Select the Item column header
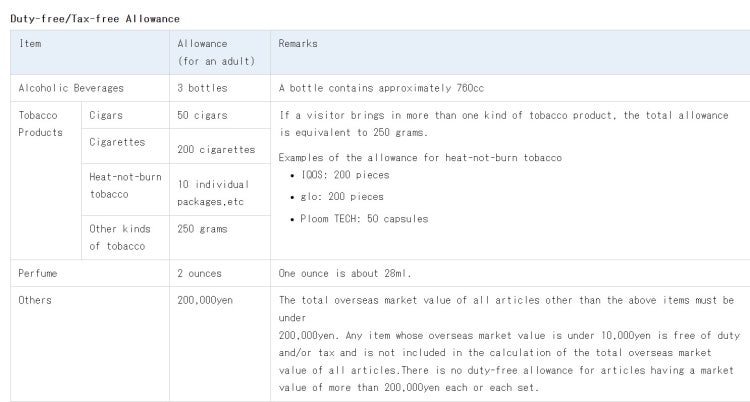Image resolution: width=750 pixels, height=402 pixels. pos(90,52)
